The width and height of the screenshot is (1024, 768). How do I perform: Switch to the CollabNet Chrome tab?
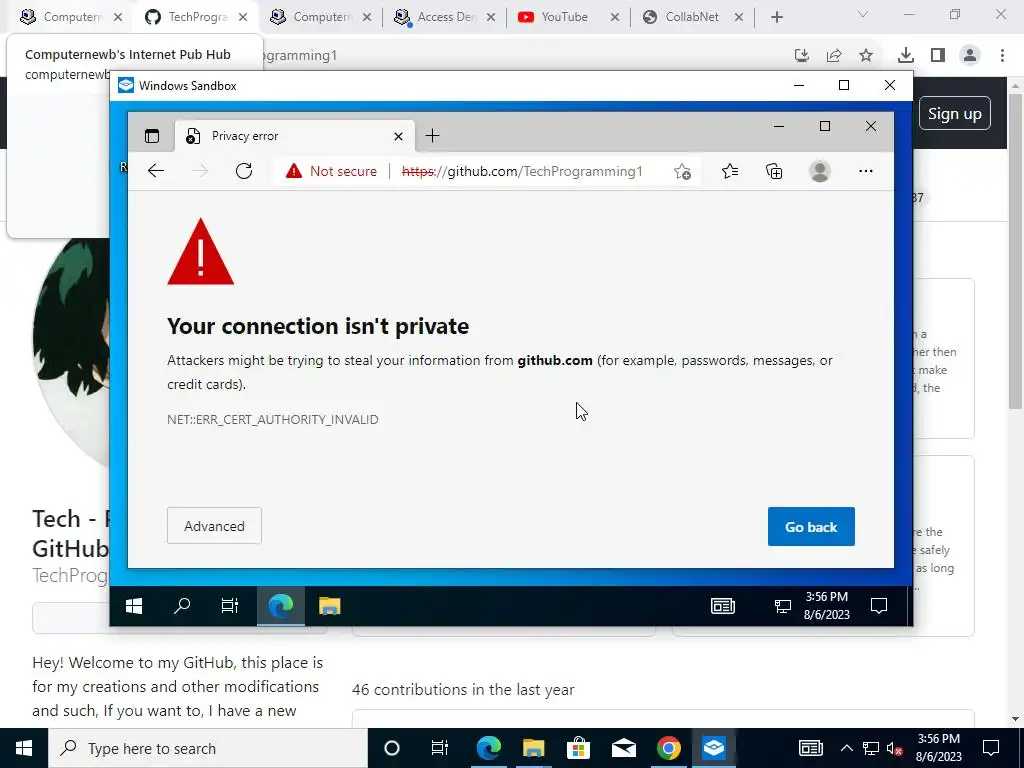tap(691, 17)
